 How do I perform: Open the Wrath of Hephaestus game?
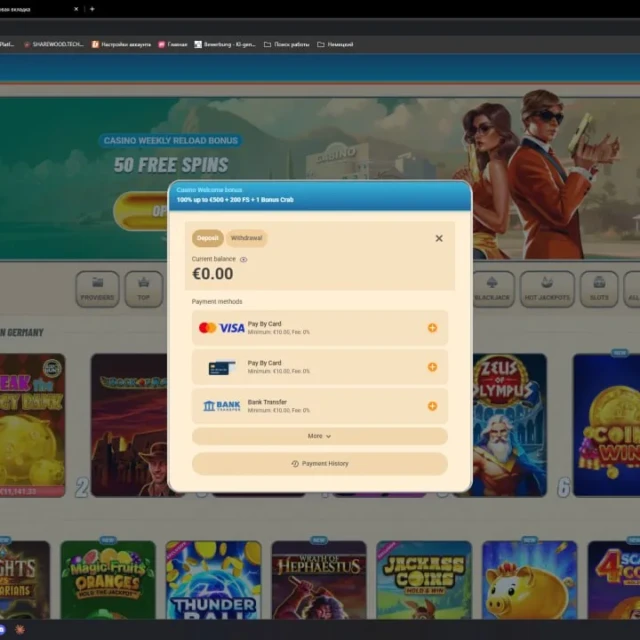point(319,580)
